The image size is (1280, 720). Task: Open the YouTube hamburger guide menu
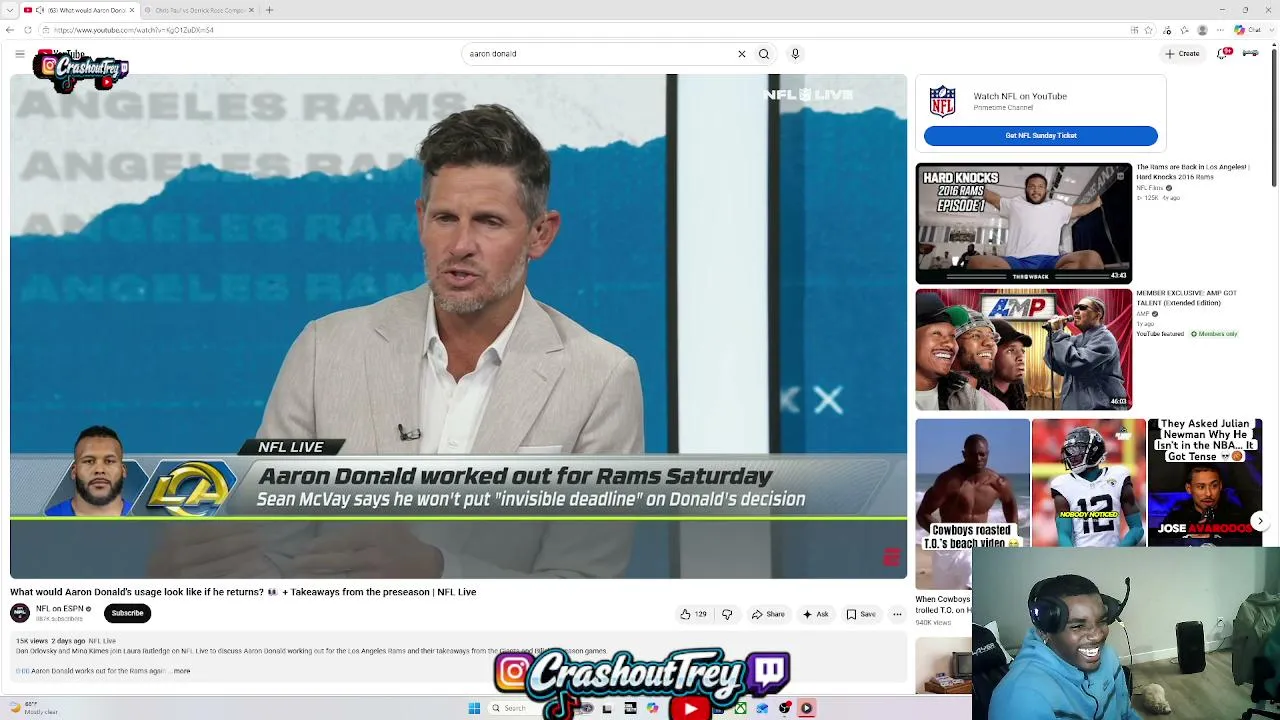point(19,54)
